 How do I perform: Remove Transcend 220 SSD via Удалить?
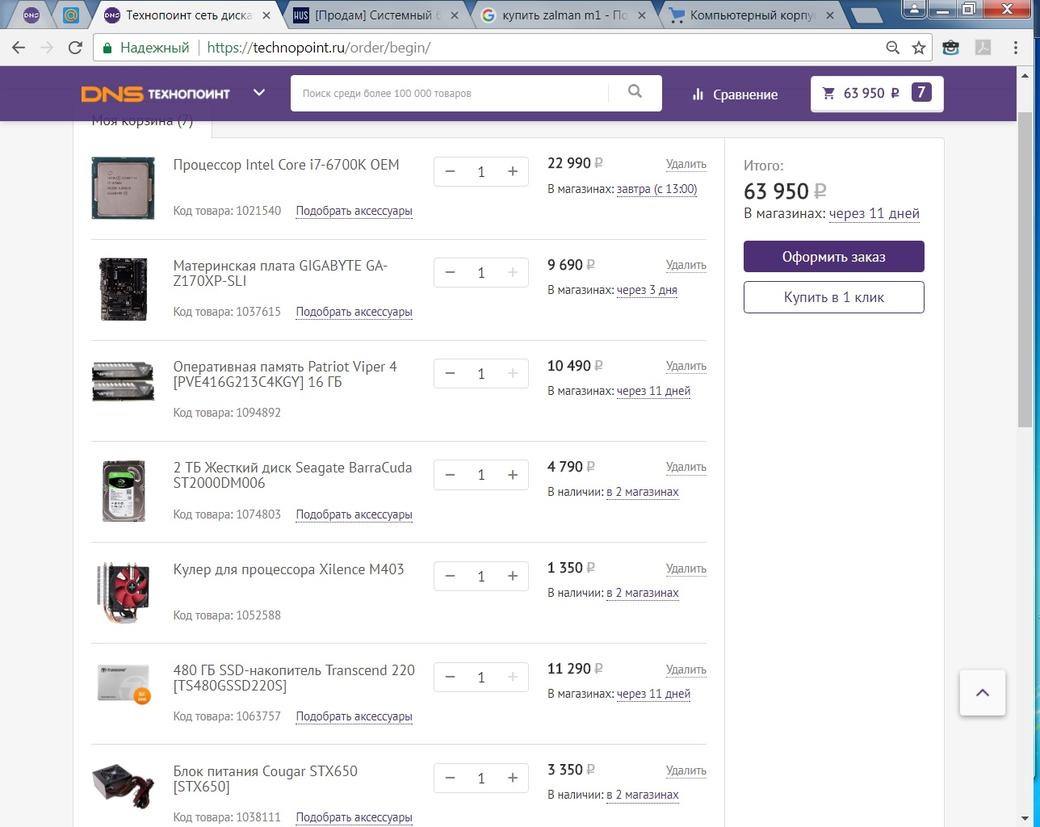point(686,669)
